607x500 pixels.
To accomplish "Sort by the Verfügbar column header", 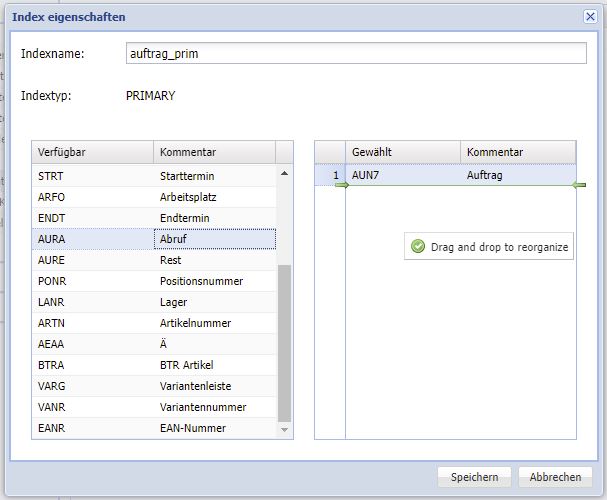I will (92, 152).
